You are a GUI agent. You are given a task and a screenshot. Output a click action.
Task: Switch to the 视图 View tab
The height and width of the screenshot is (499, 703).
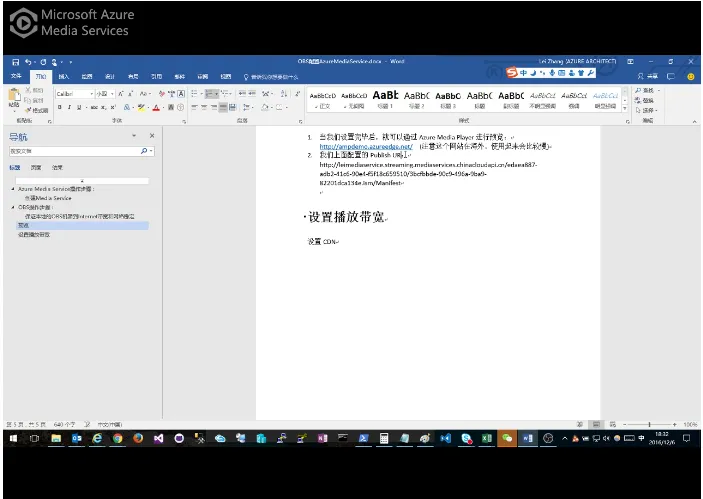226,77
